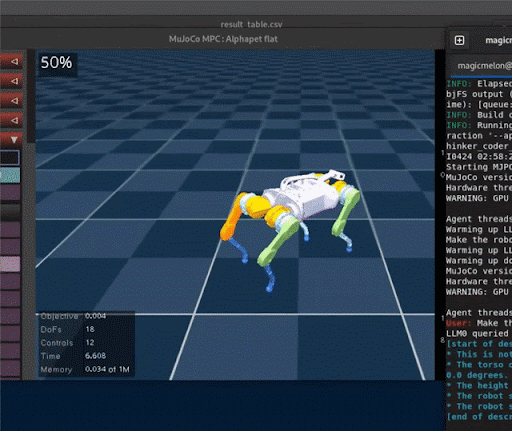
Task: Click the 'INFO: Elapsed' terminal line
Action: (x=479, y=84)
